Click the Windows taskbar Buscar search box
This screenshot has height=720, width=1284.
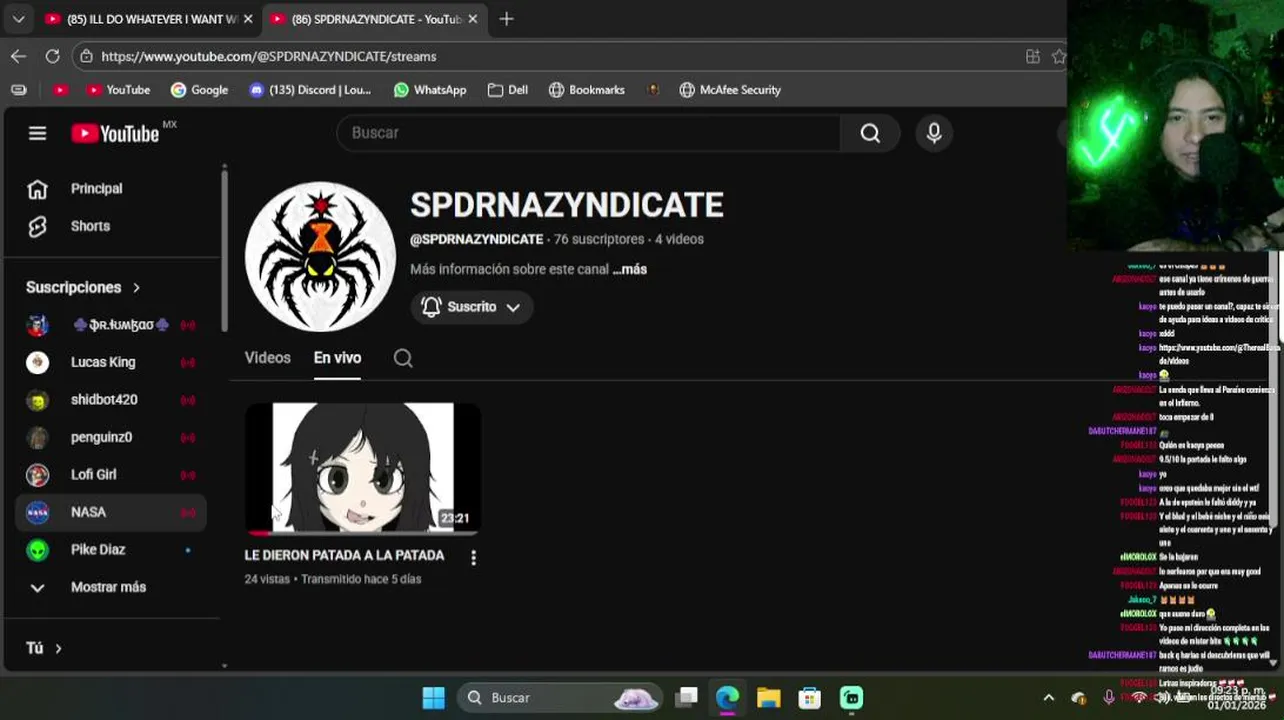point(560,697)
